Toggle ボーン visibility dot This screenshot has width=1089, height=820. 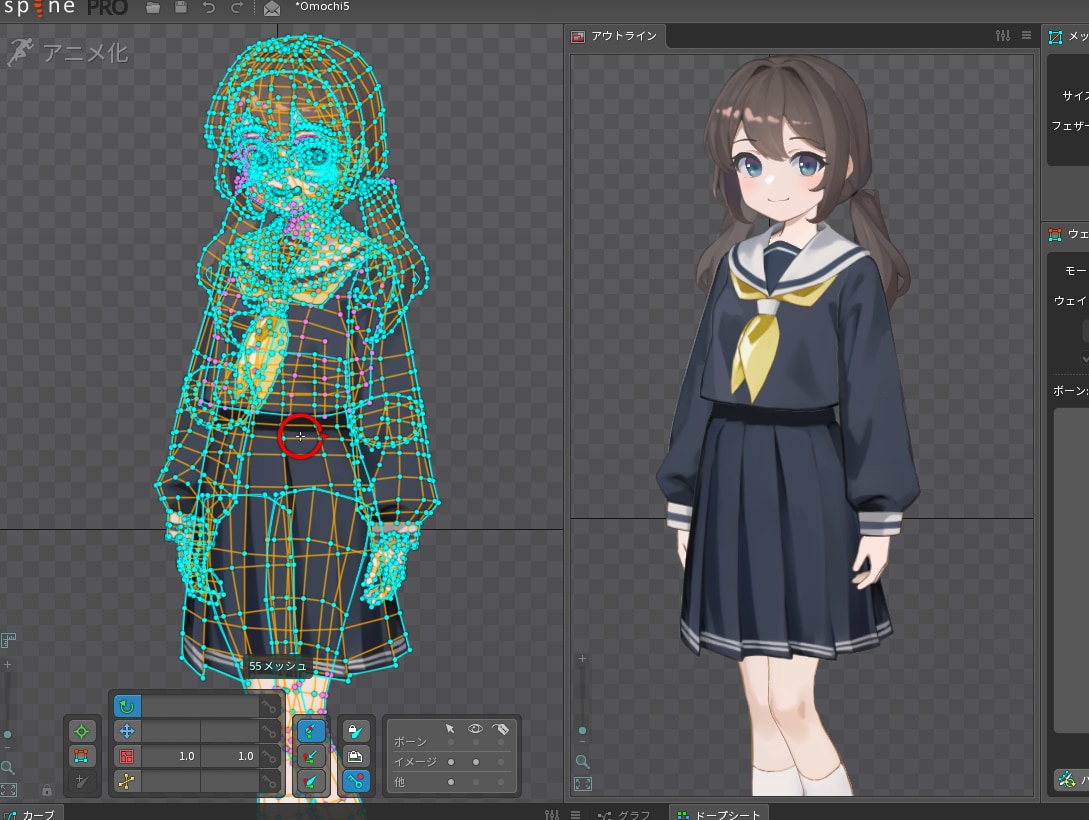[x=476, y=742]
